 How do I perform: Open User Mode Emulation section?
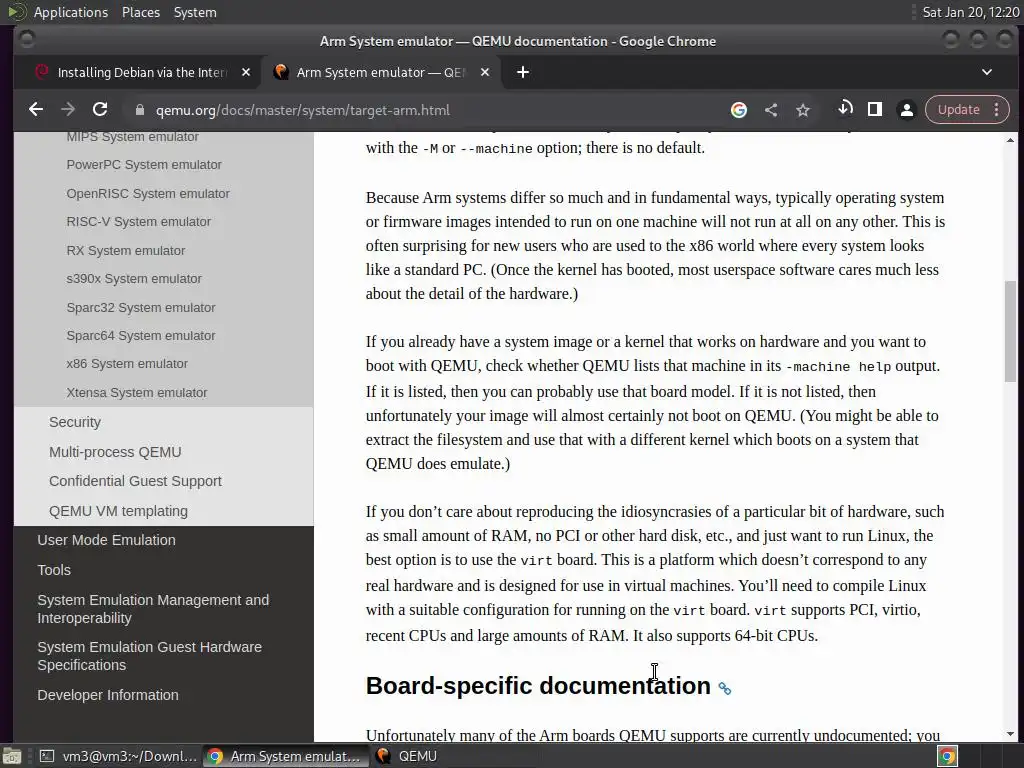point(106,540)
